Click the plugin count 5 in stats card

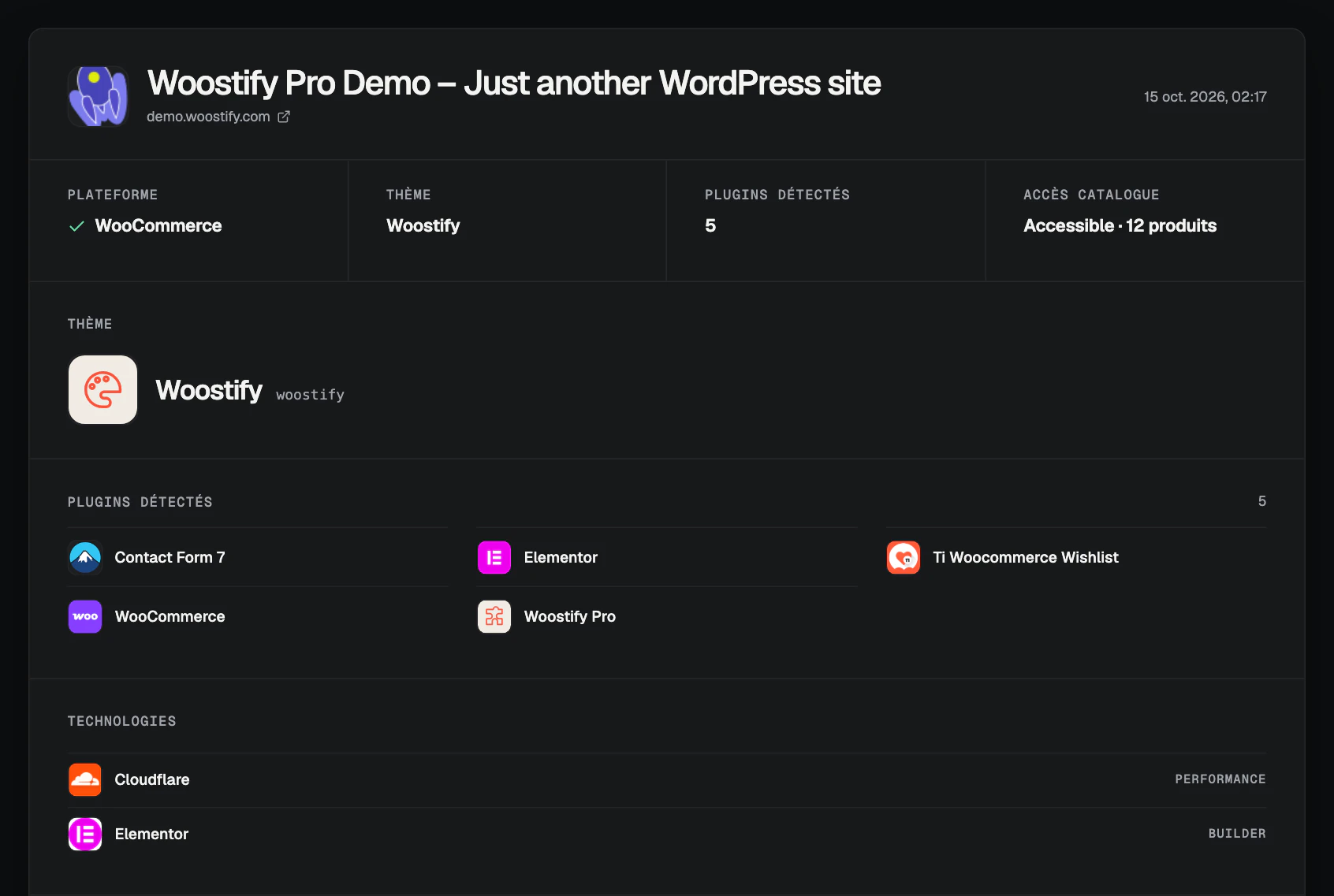[710, 226]
